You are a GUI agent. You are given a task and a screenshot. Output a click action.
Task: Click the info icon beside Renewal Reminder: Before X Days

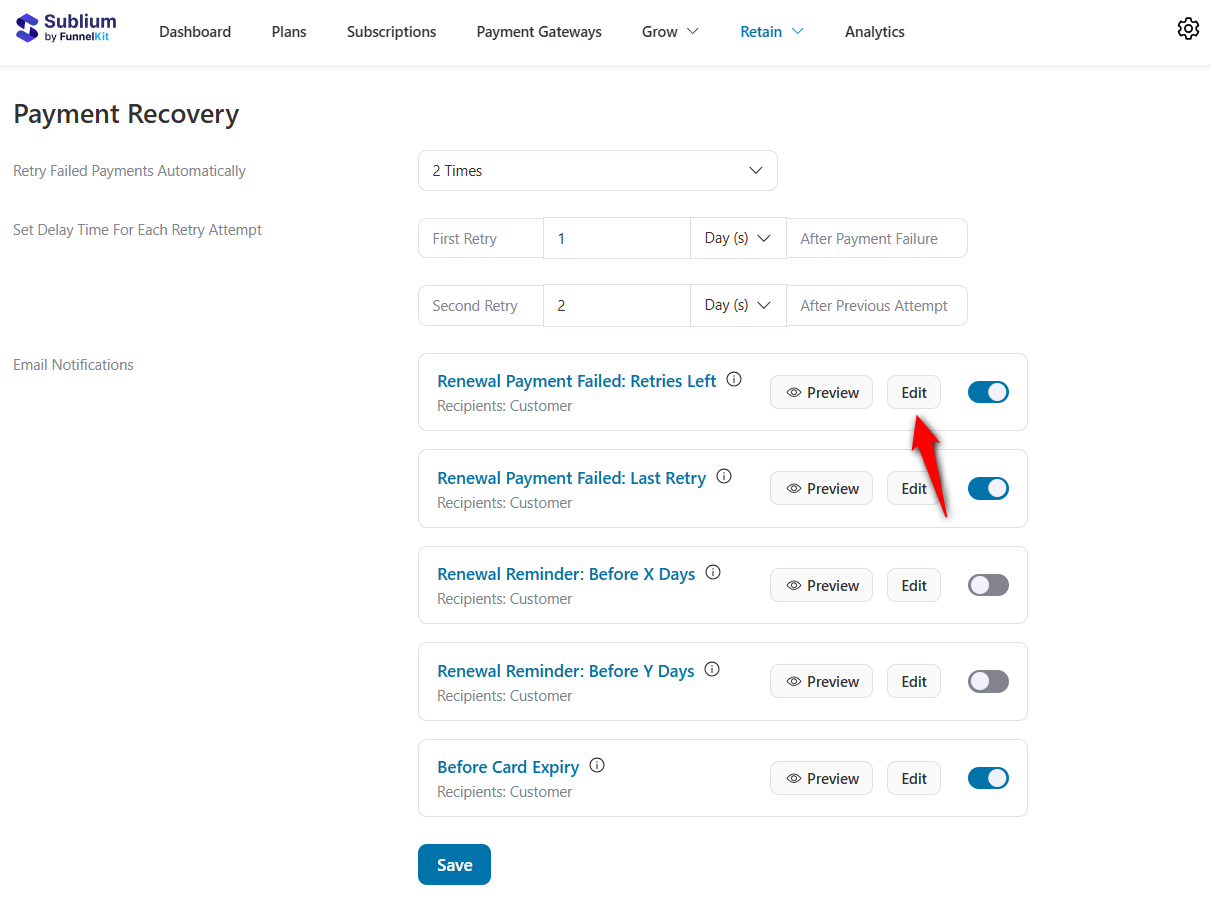coord(712,571)
